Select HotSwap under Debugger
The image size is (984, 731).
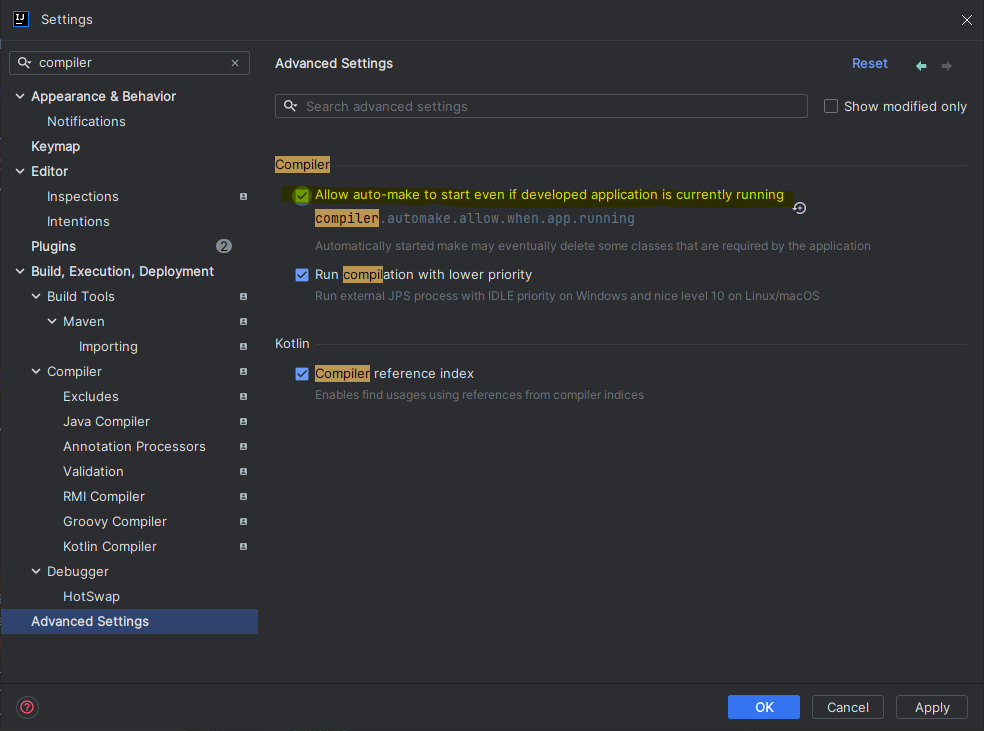click(91, 596)
